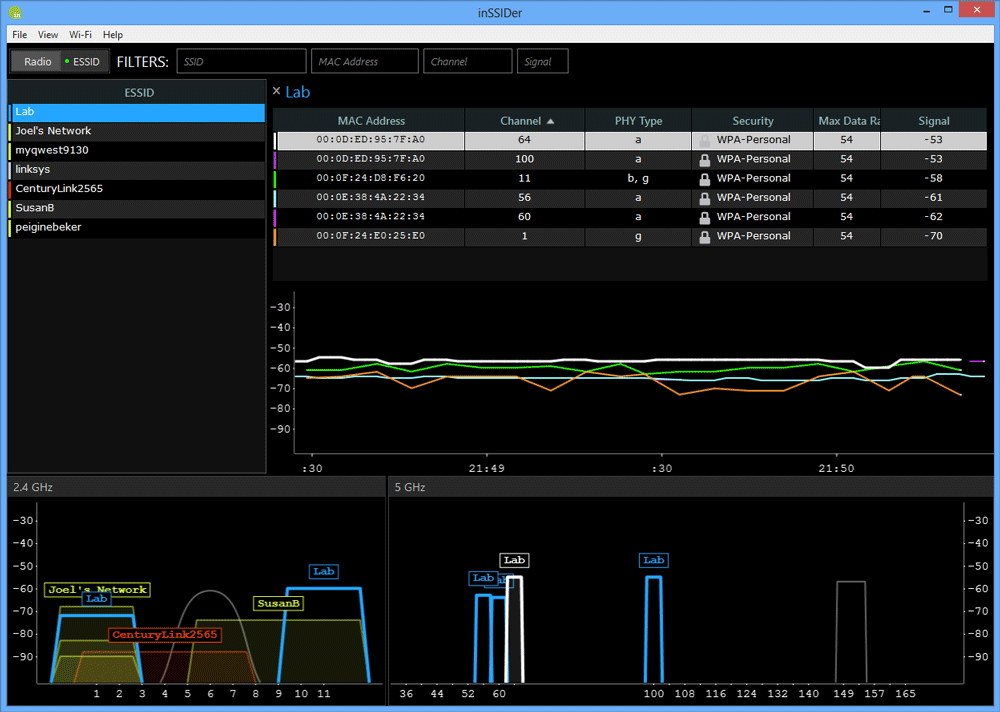Switch to Radio view mode
The height and width of the screenshot is (712, 1000).
(x=38, y=62)
